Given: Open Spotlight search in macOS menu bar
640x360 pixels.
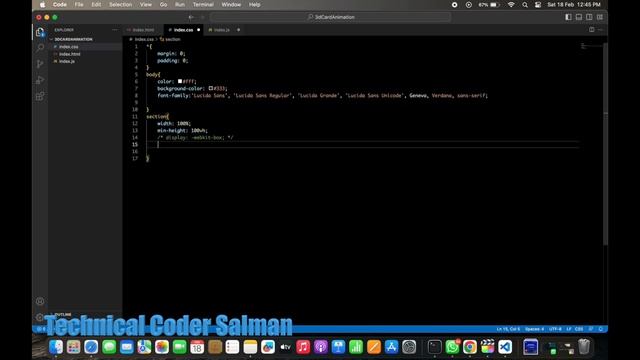Looking at the screenshot, I should tap(525, 4).
